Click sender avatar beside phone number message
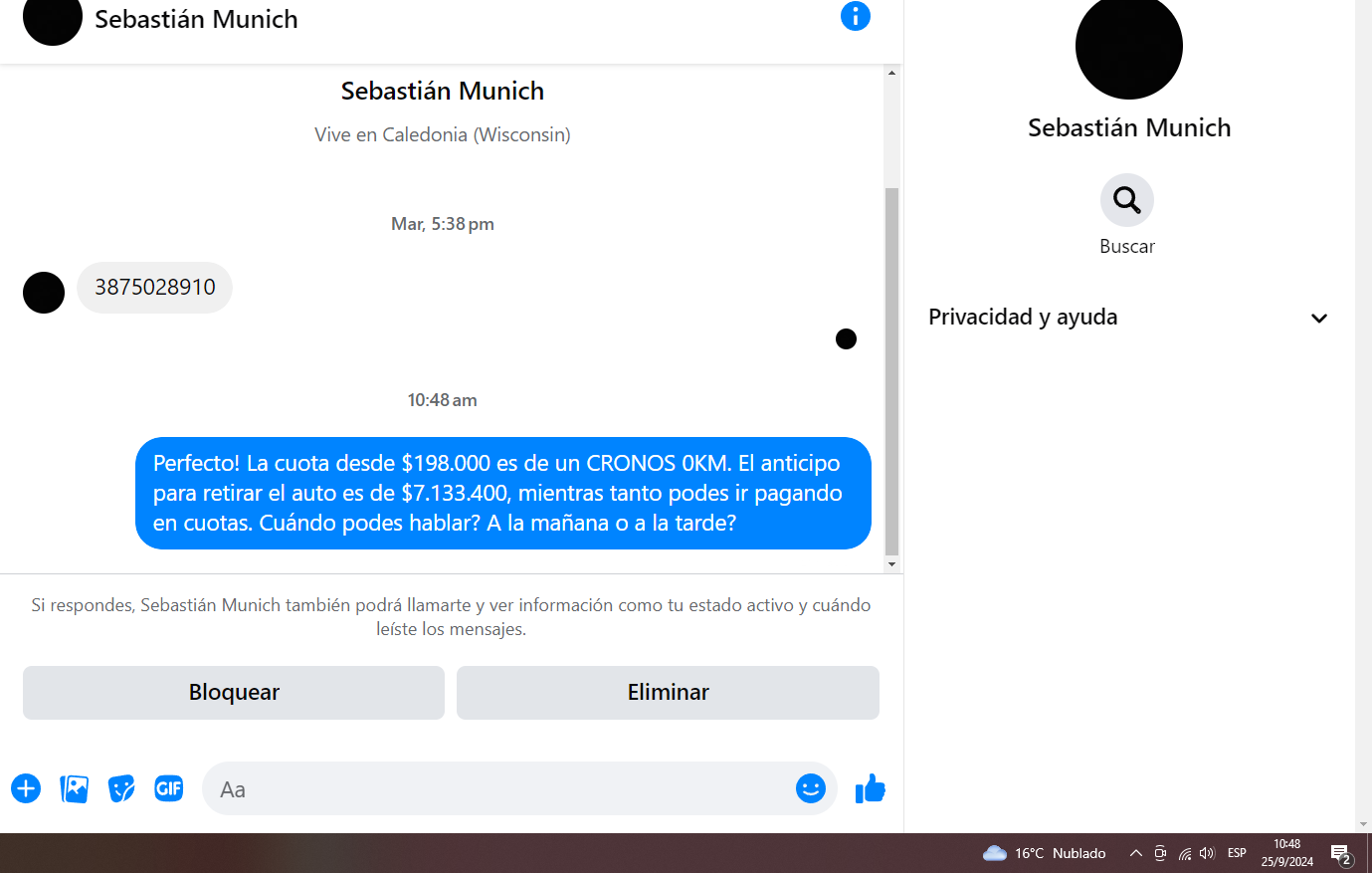Screen dimensions: 1372x873 (44, 293)
